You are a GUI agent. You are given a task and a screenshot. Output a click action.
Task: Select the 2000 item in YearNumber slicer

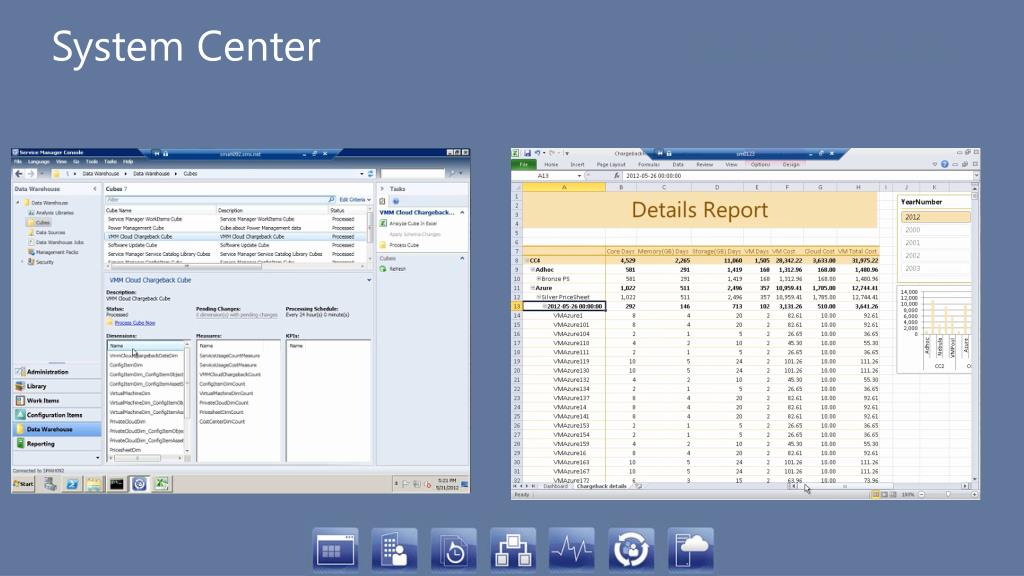tap(935, 230)
